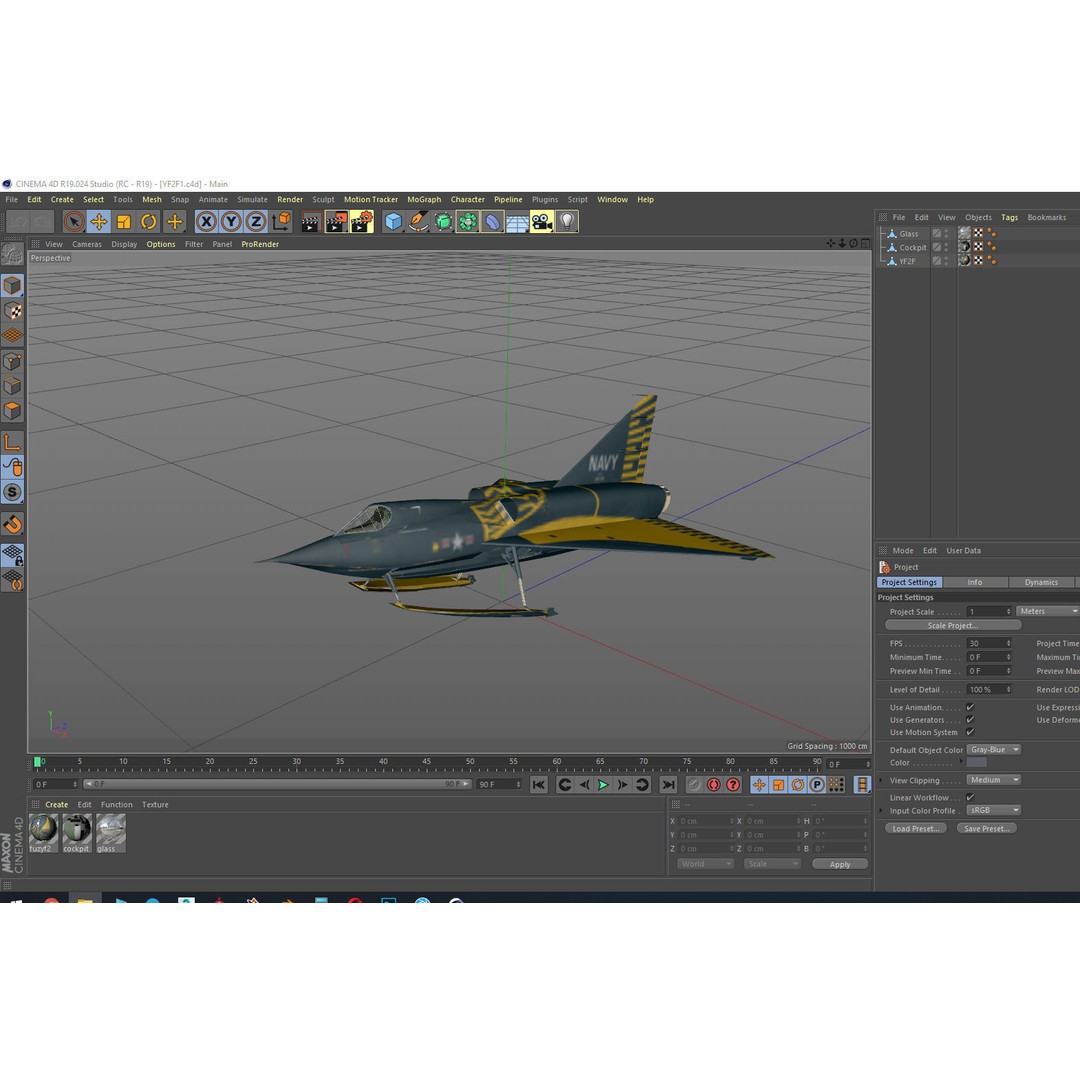Open Default Object Color Gray-Blue dropdown
This screenshot has width=1080, height=1080.
click(x=994, y=749)
